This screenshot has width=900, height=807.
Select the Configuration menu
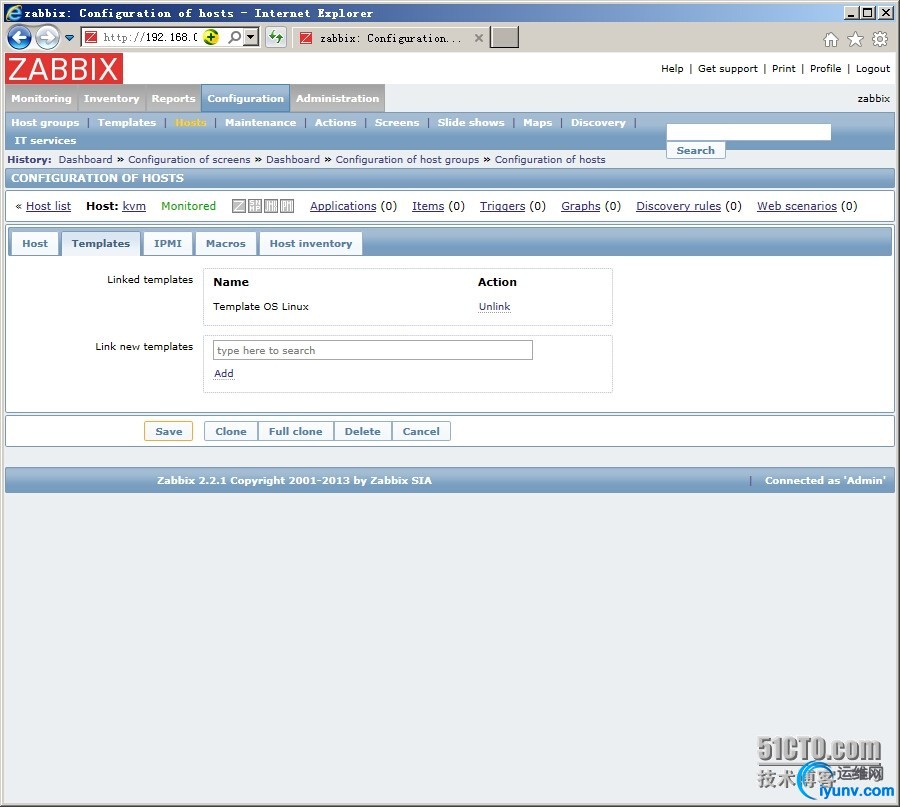(246, 98)
